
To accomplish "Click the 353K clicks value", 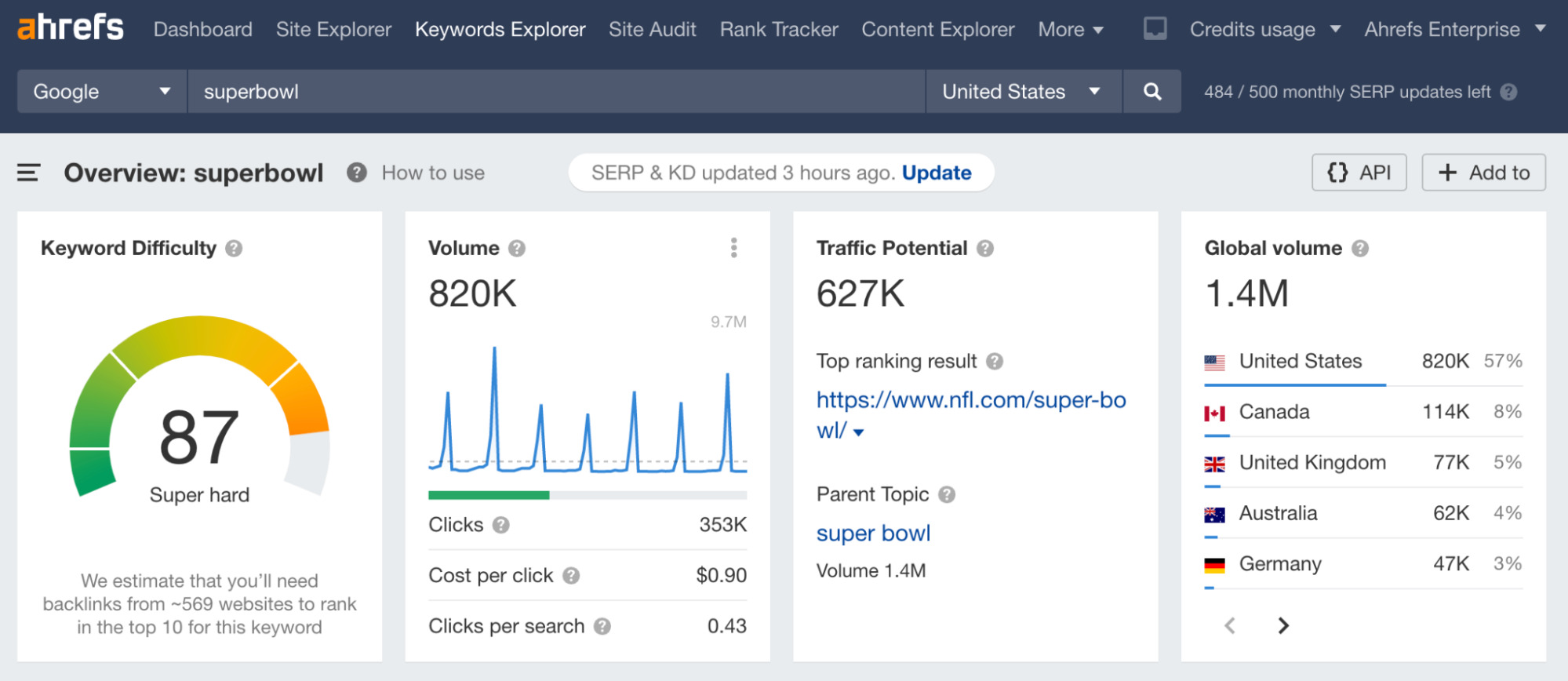I will pos(722,525).
